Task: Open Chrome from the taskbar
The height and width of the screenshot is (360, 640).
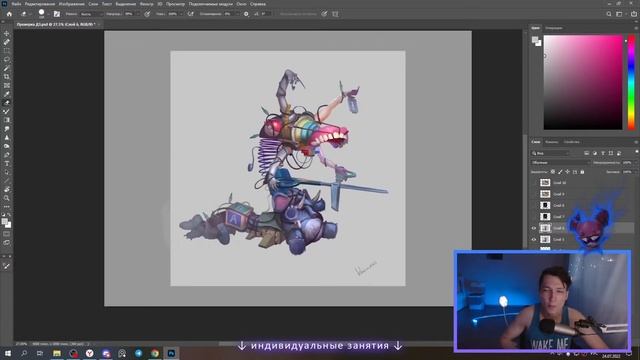Action: click(x=155, y=353)
